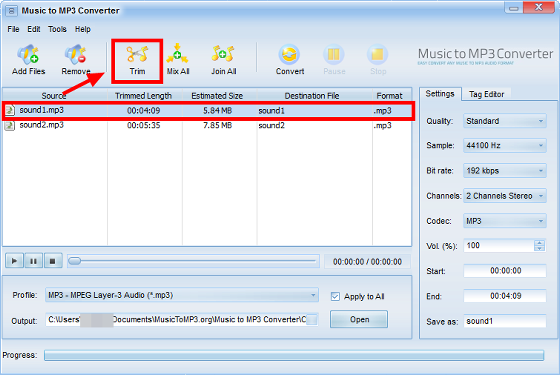Click the Stop toolbar icon
The width and height of the screenshot is (560, 375).
[x=378, y=59]
